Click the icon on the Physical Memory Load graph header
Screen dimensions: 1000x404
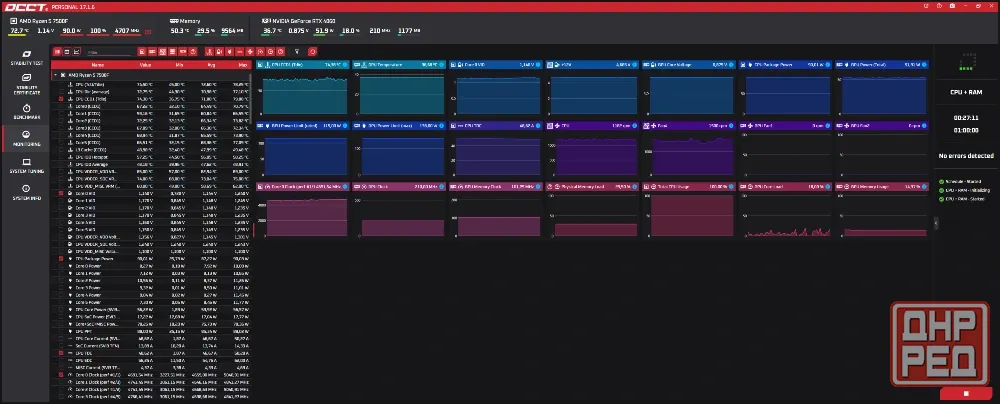pyautogui.click(x=550, y=187)
